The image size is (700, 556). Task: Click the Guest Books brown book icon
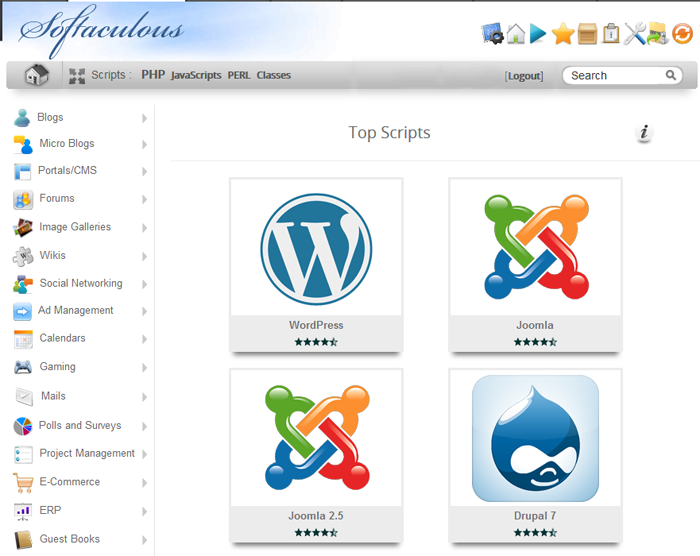[x=23, y=539]
